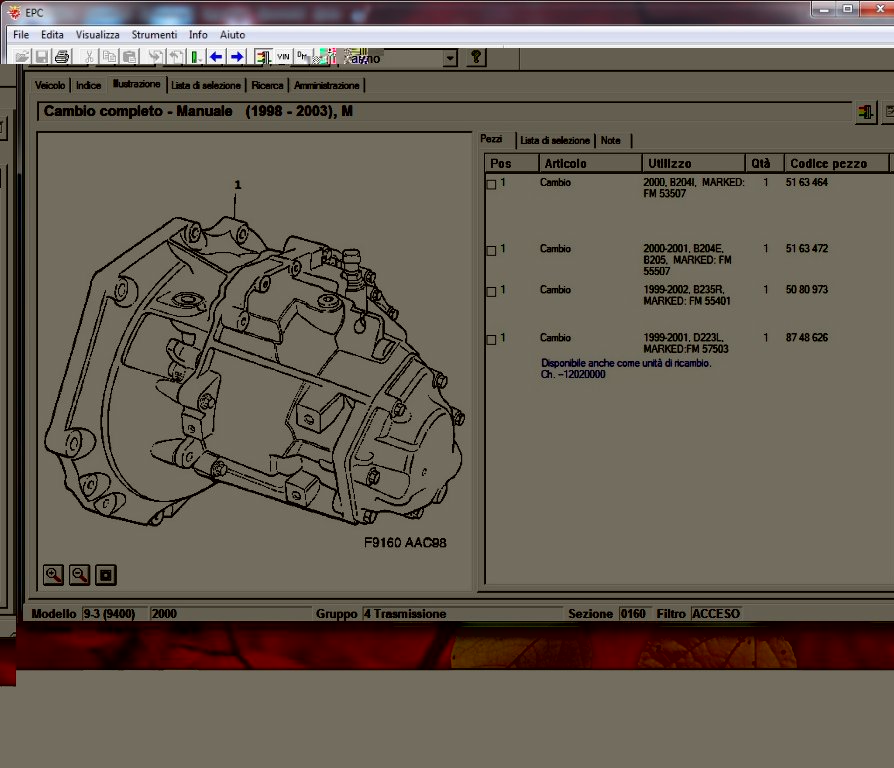Open the toolbar combo box dropdown arrow
Image resolution: width=894 pixels, height=768 pixels.
[x=450, y=58]
